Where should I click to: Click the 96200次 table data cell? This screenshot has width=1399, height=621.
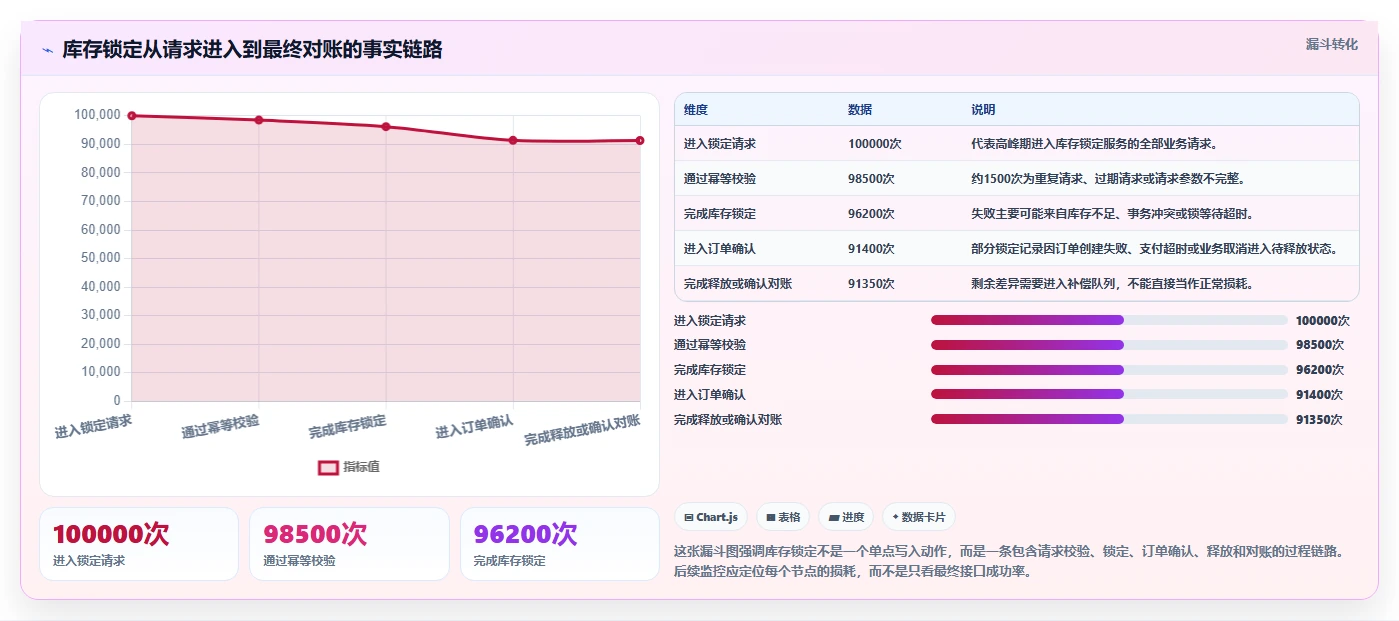(x=901, y=214)
